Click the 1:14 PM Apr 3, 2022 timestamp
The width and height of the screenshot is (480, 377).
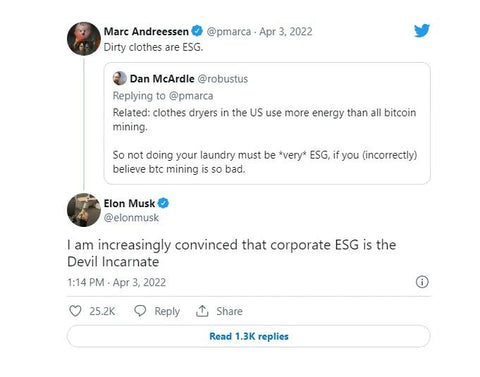tap(116, 282)
